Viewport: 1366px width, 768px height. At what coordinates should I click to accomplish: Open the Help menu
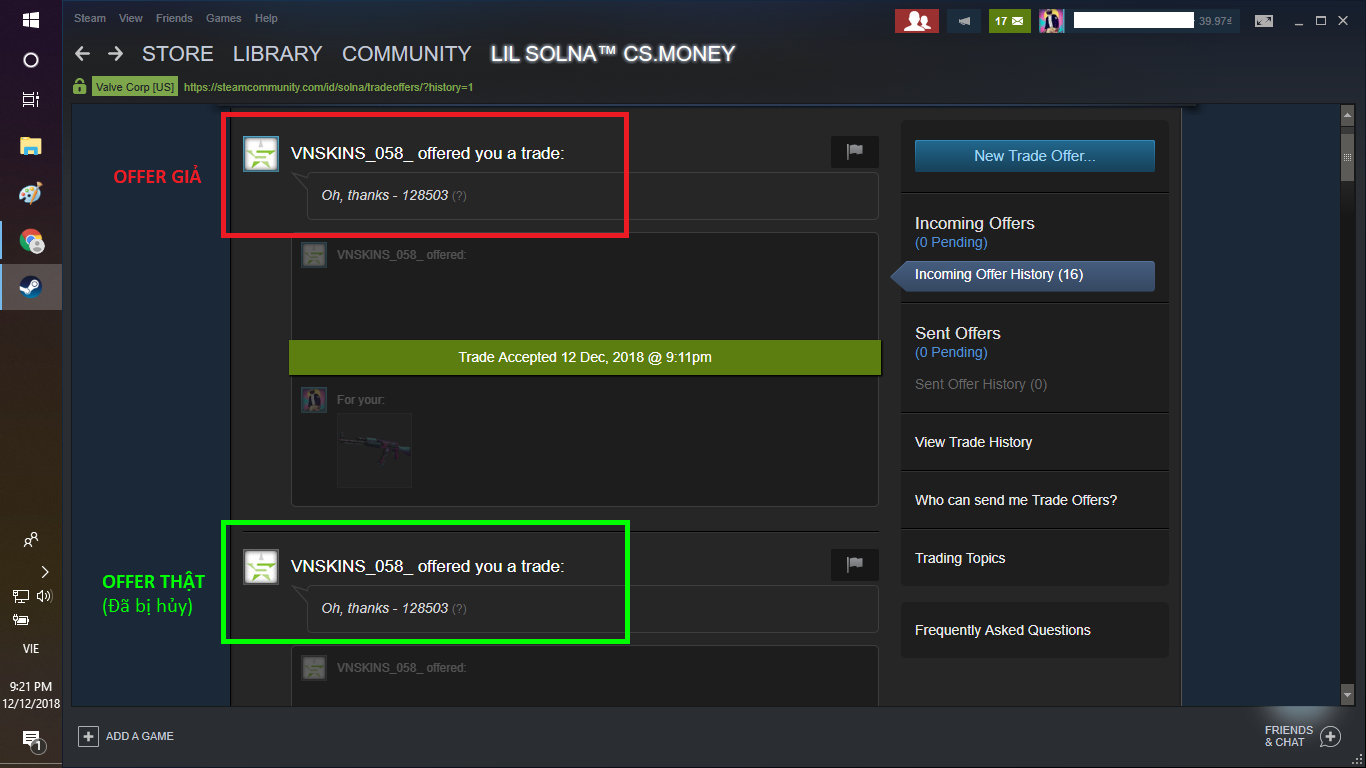(x=266, y=18)
